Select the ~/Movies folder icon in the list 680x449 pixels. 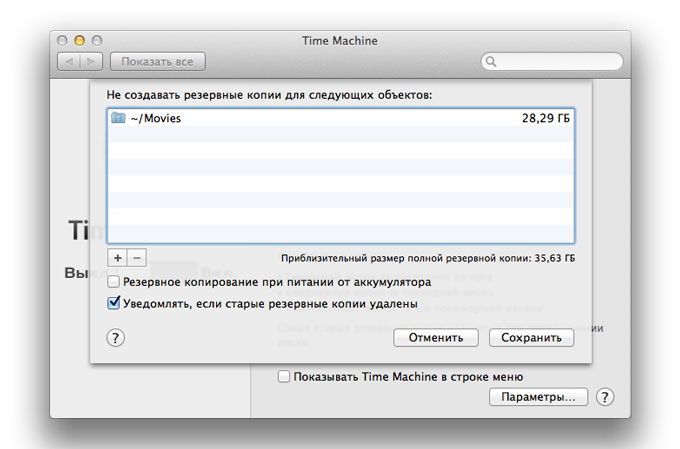(118, 118)
